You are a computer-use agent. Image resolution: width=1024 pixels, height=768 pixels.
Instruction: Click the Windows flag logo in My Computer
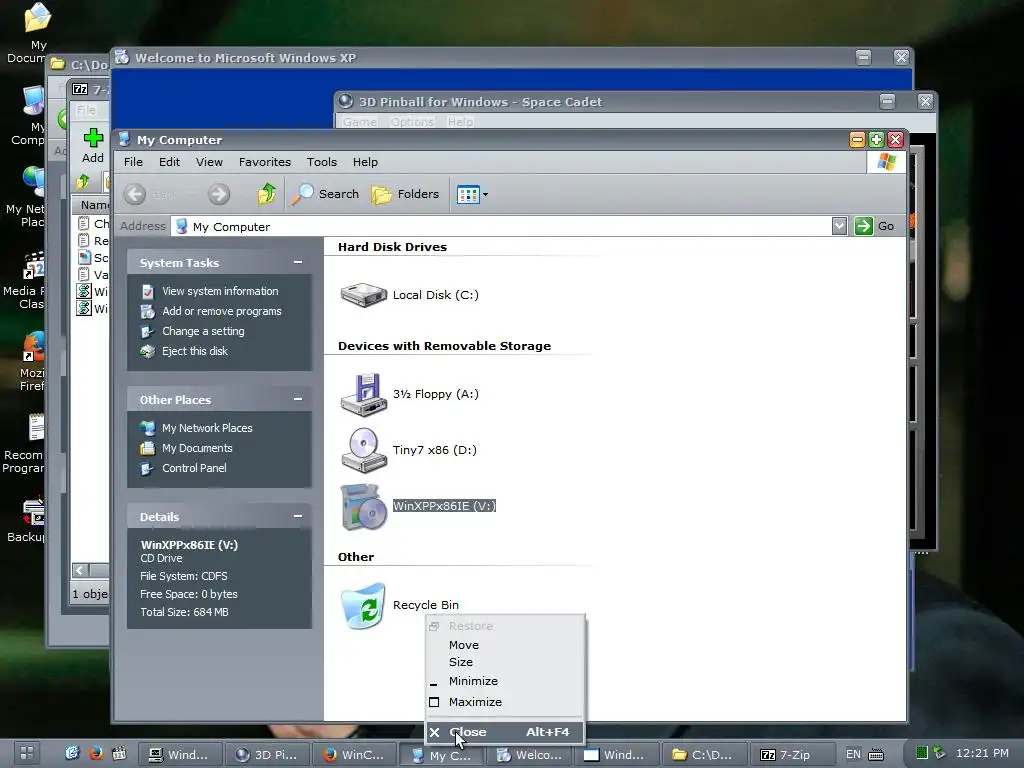[x=886, y=162]
